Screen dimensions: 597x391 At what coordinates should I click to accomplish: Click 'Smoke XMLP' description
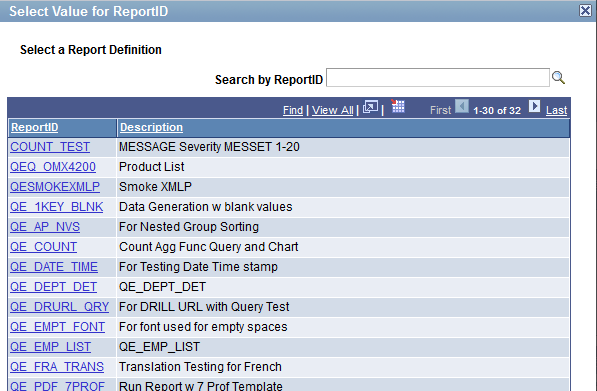155,187
